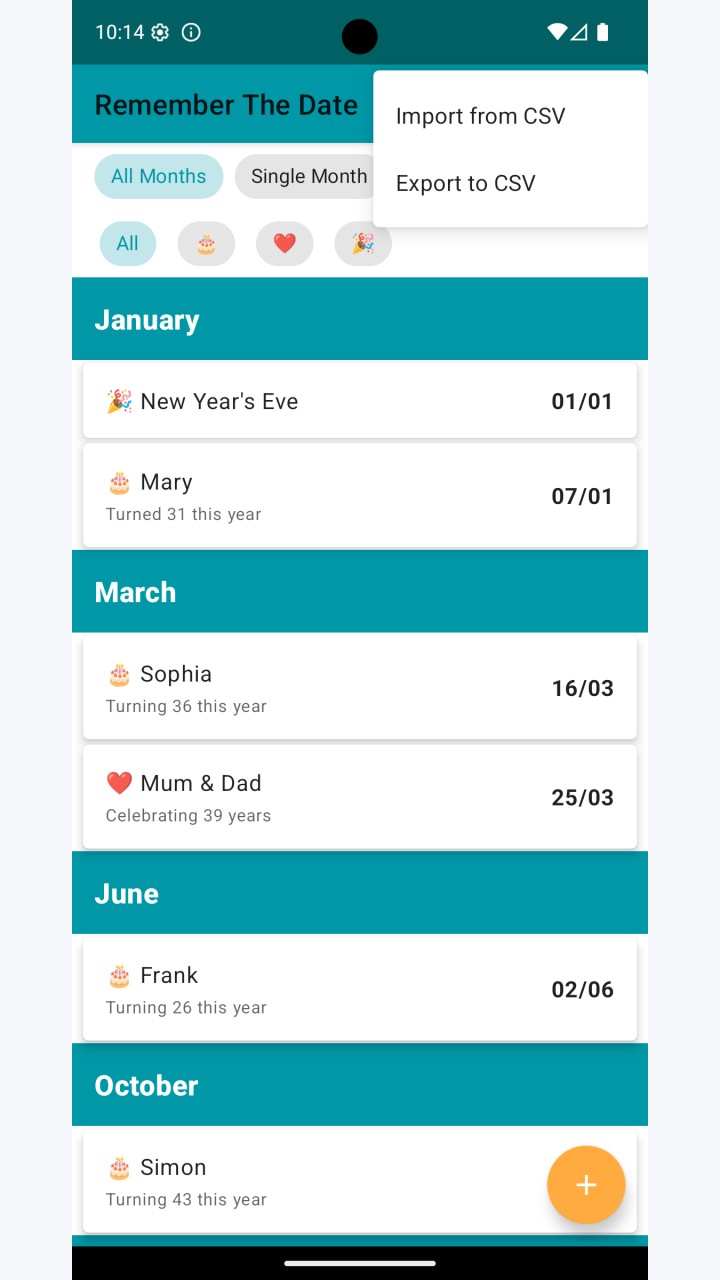Screen dimensions: 720x1280
Task: Toggle the All event types chip
Action: (128, 244)
